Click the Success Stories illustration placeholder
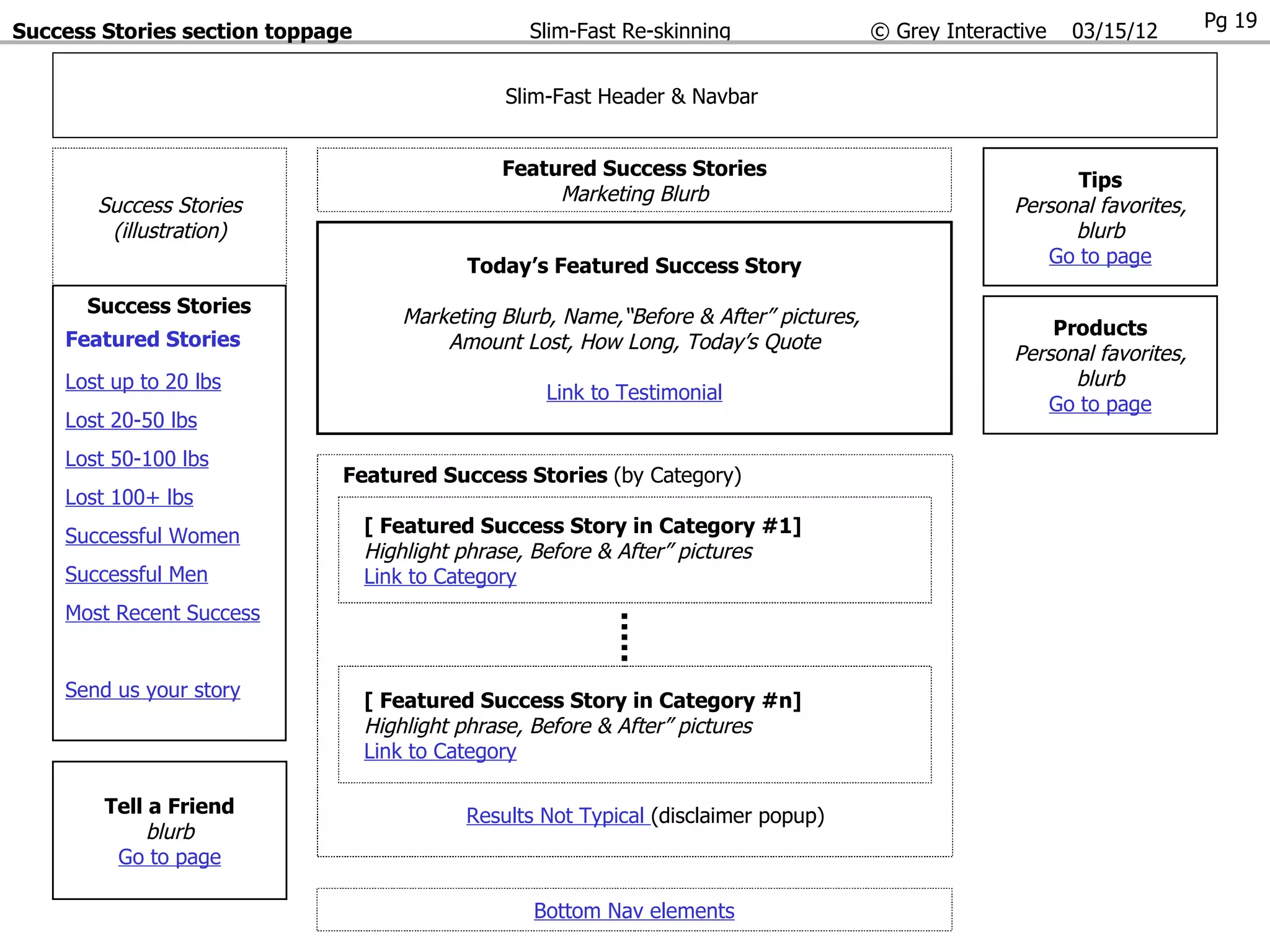The height and width of the screenshot is (952, 1270). pyautogui.click(x=170, y=218)
